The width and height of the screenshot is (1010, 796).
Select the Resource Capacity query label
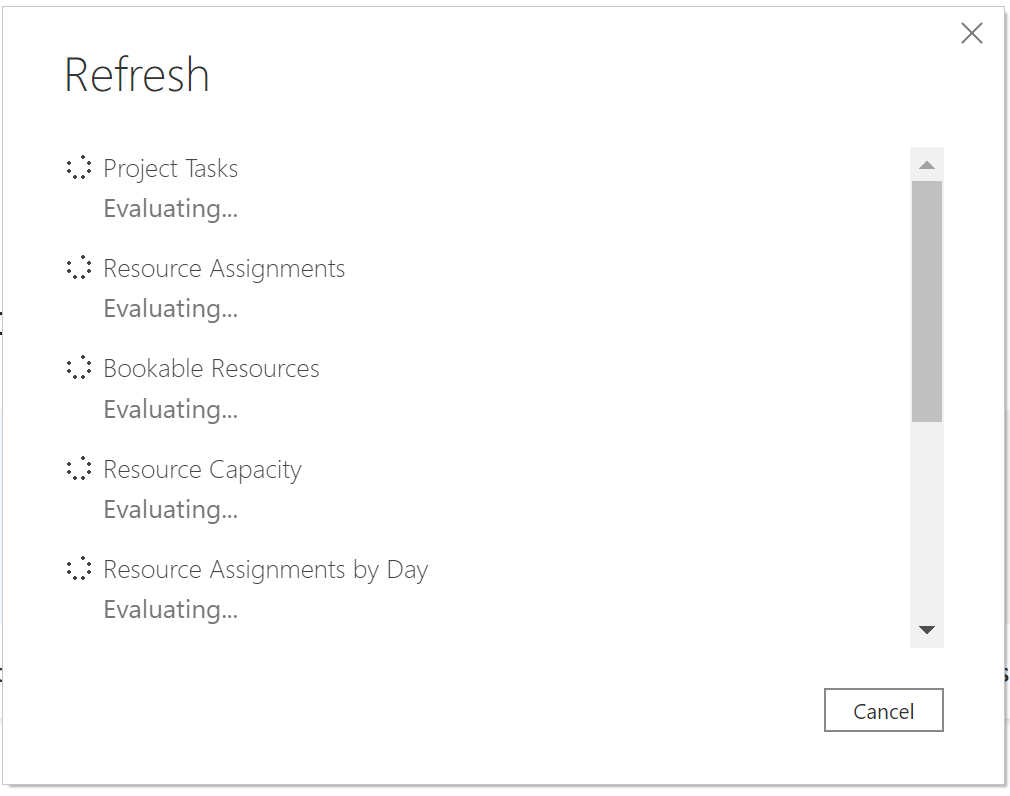[202, 469]
